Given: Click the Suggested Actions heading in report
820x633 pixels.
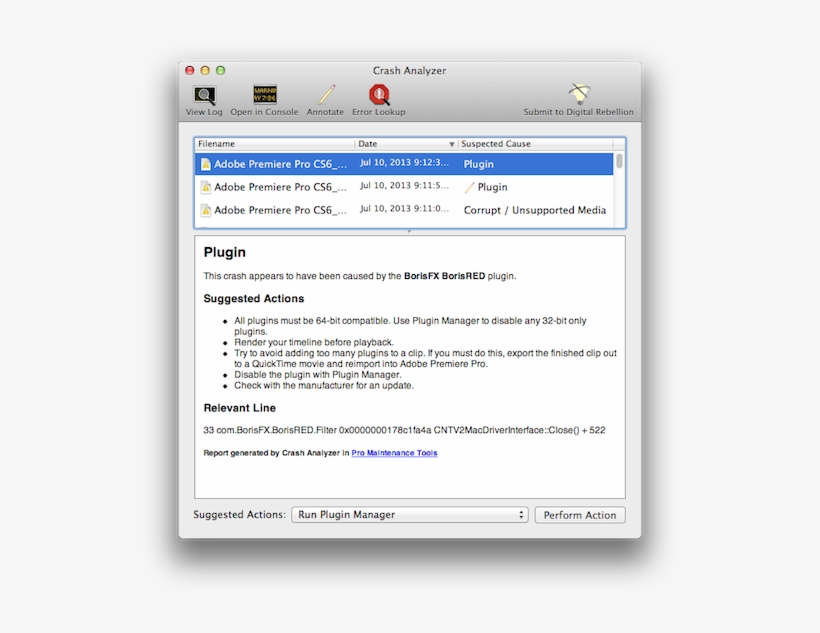Looking at the screenshot, I should tap(254, 299).
